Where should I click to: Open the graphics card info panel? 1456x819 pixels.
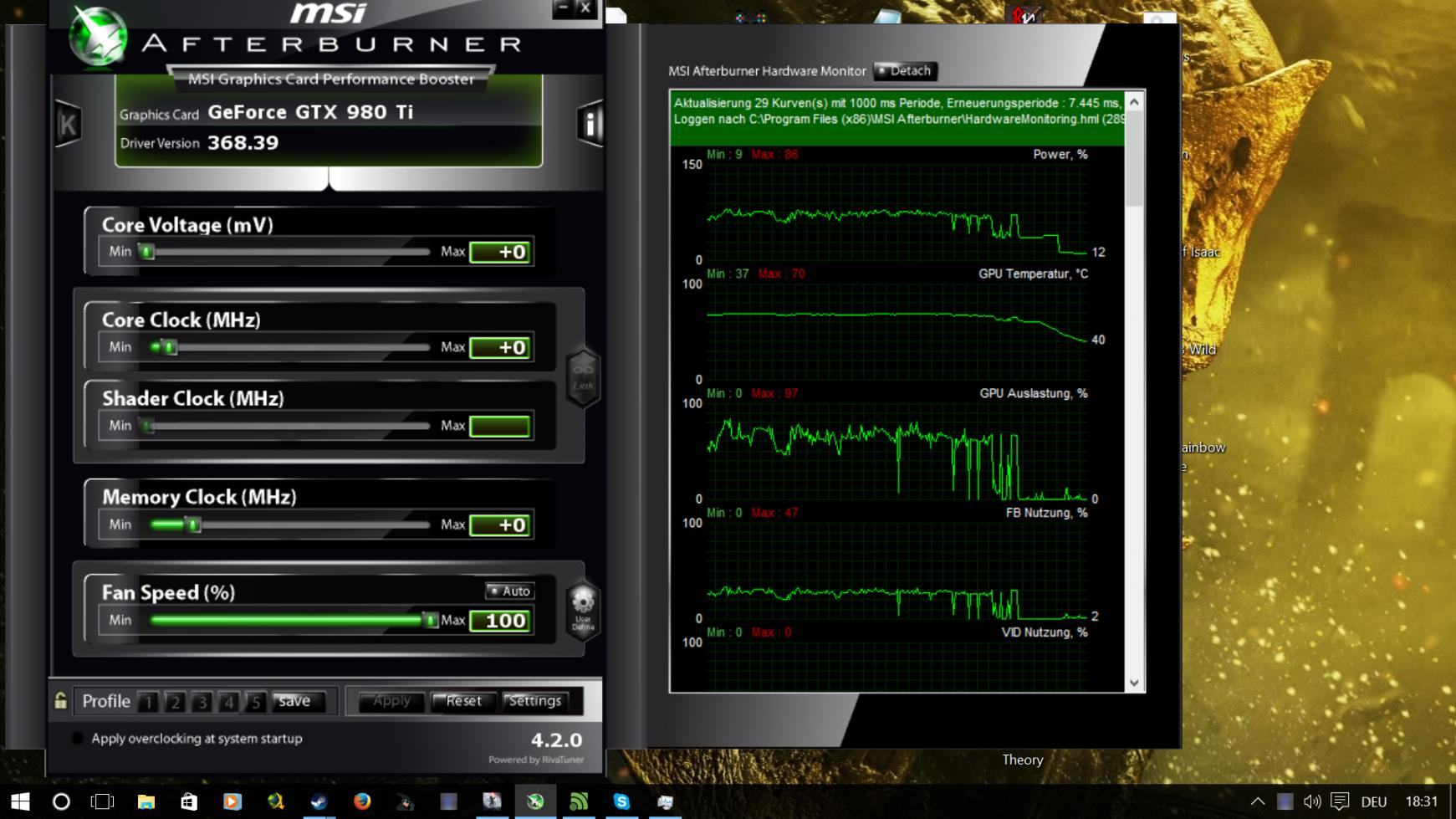tap(590, 125)
